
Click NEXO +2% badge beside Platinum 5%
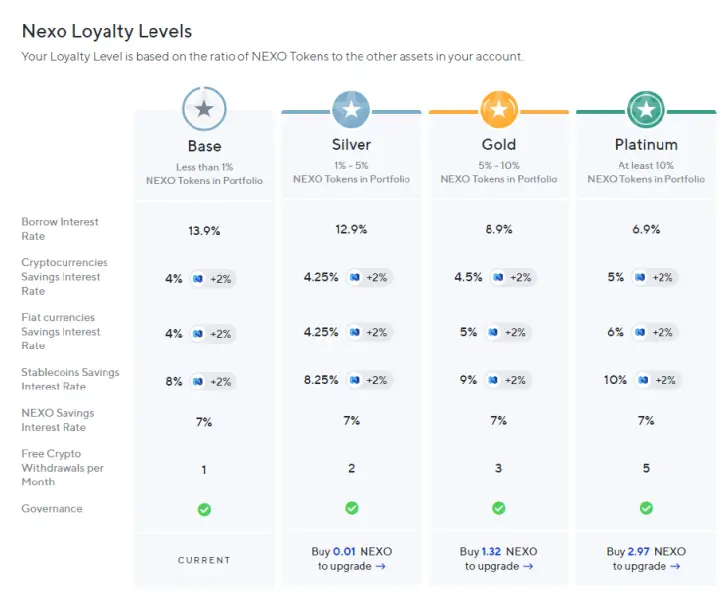(655, 277)
